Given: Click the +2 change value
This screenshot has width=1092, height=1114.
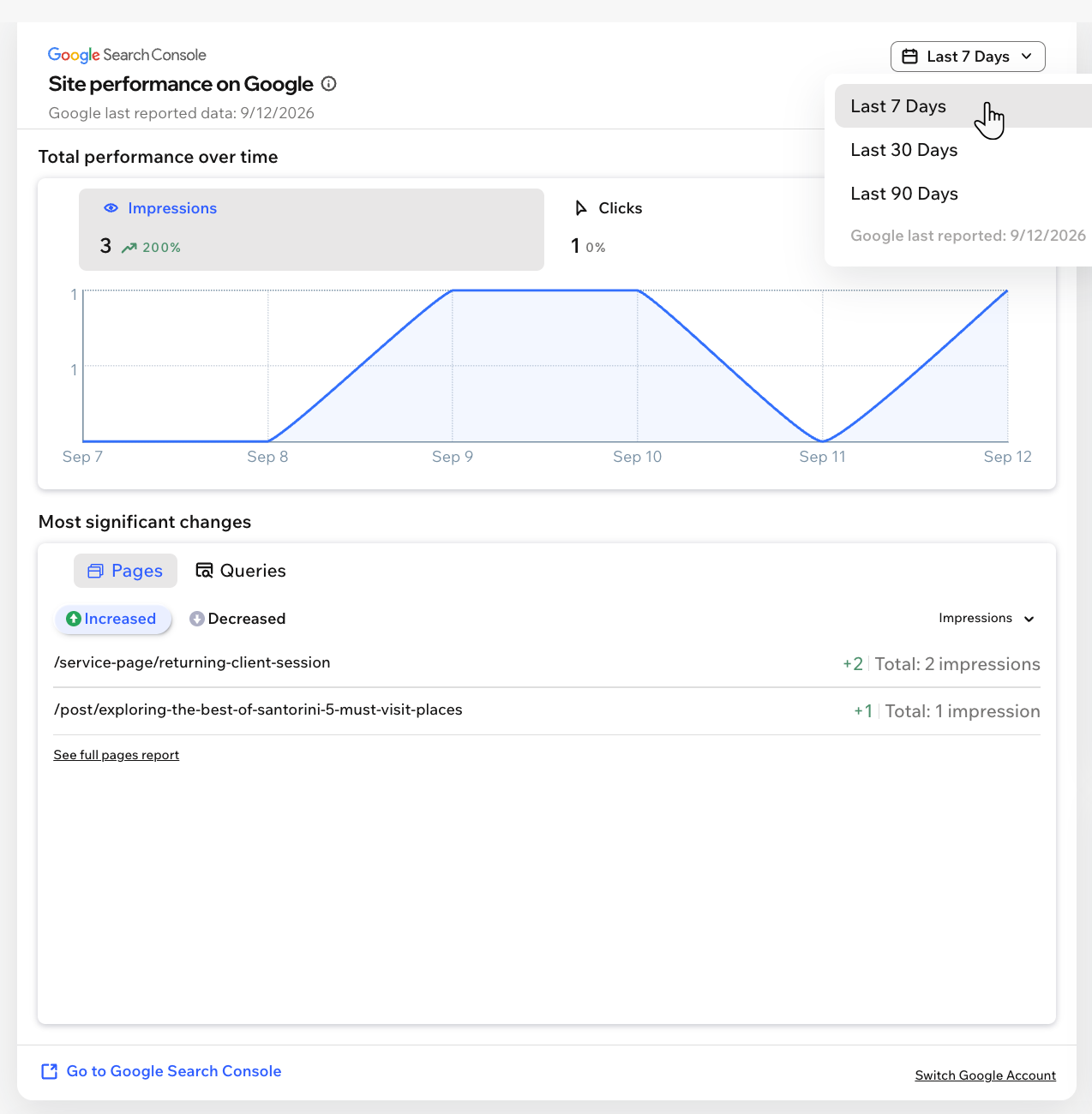Looking at the screenshot, I should (853, 664).
